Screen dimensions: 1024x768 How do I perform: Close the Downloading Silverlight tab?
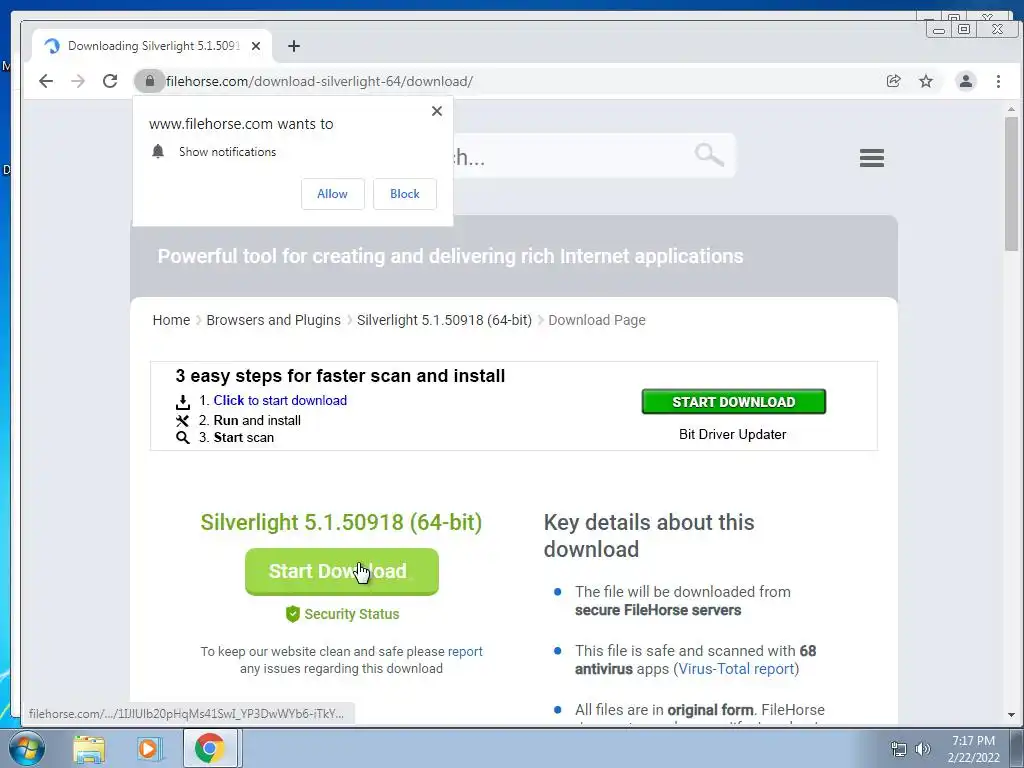click(x=256, y=46)
